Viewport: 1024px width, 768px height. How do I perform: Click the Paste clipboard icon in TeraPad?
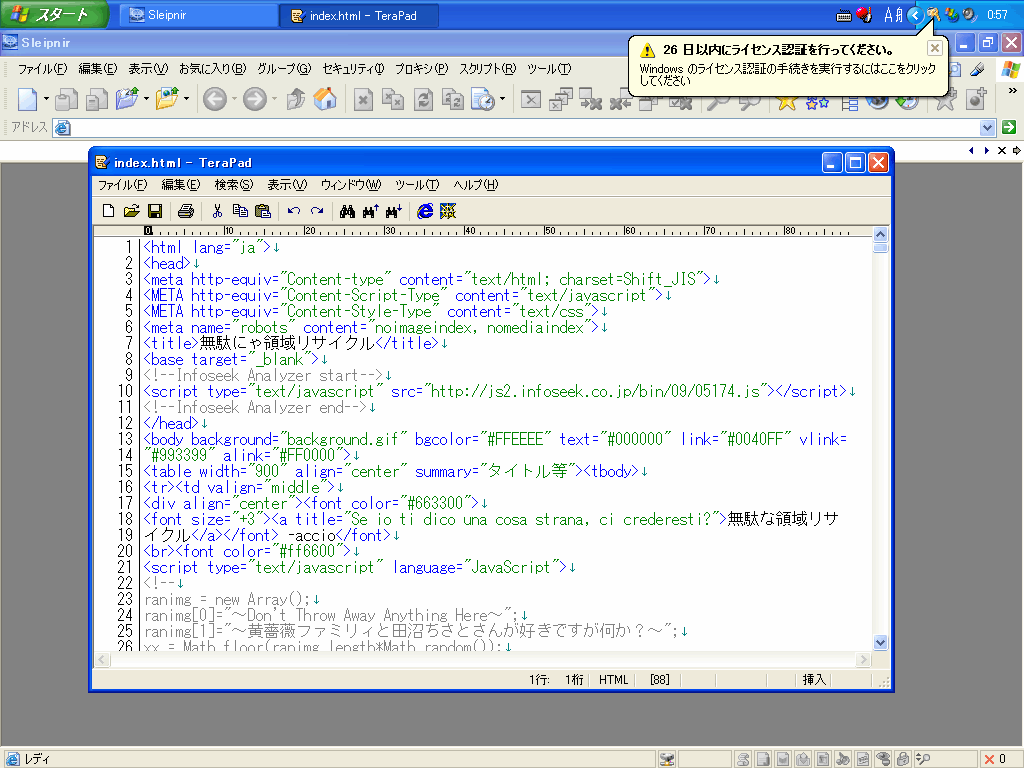[263, 211]
